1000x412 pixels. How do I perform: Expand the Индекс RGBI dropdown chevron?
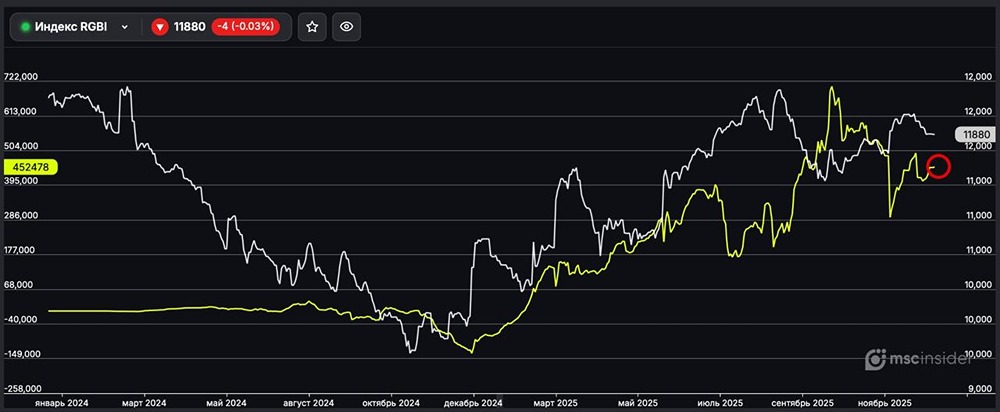(125, 28)
